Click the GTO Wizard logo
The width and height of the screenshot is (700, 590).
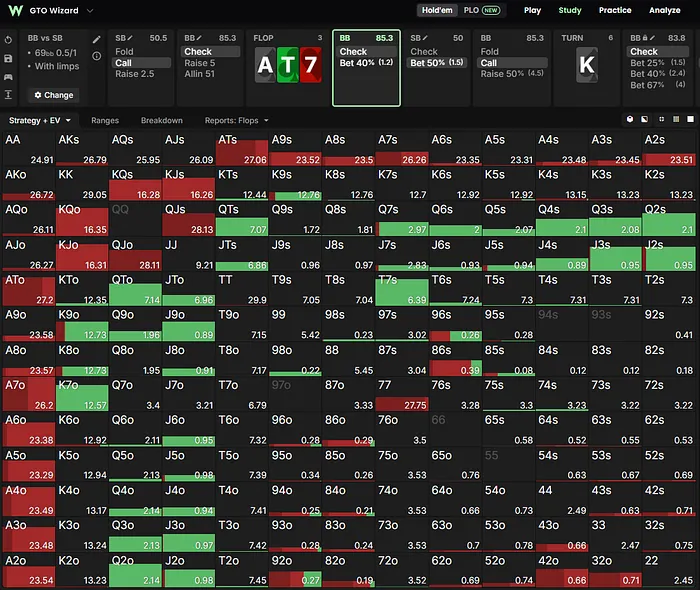[16, 10]
